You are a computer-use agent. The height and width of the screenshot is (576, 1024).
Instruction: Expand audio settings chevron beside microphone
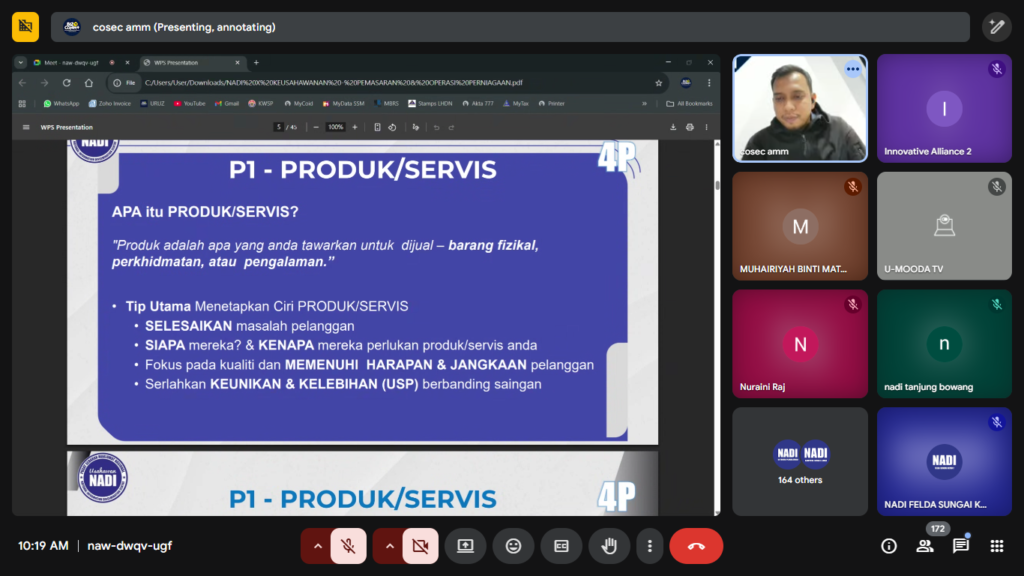coord(317,546)
